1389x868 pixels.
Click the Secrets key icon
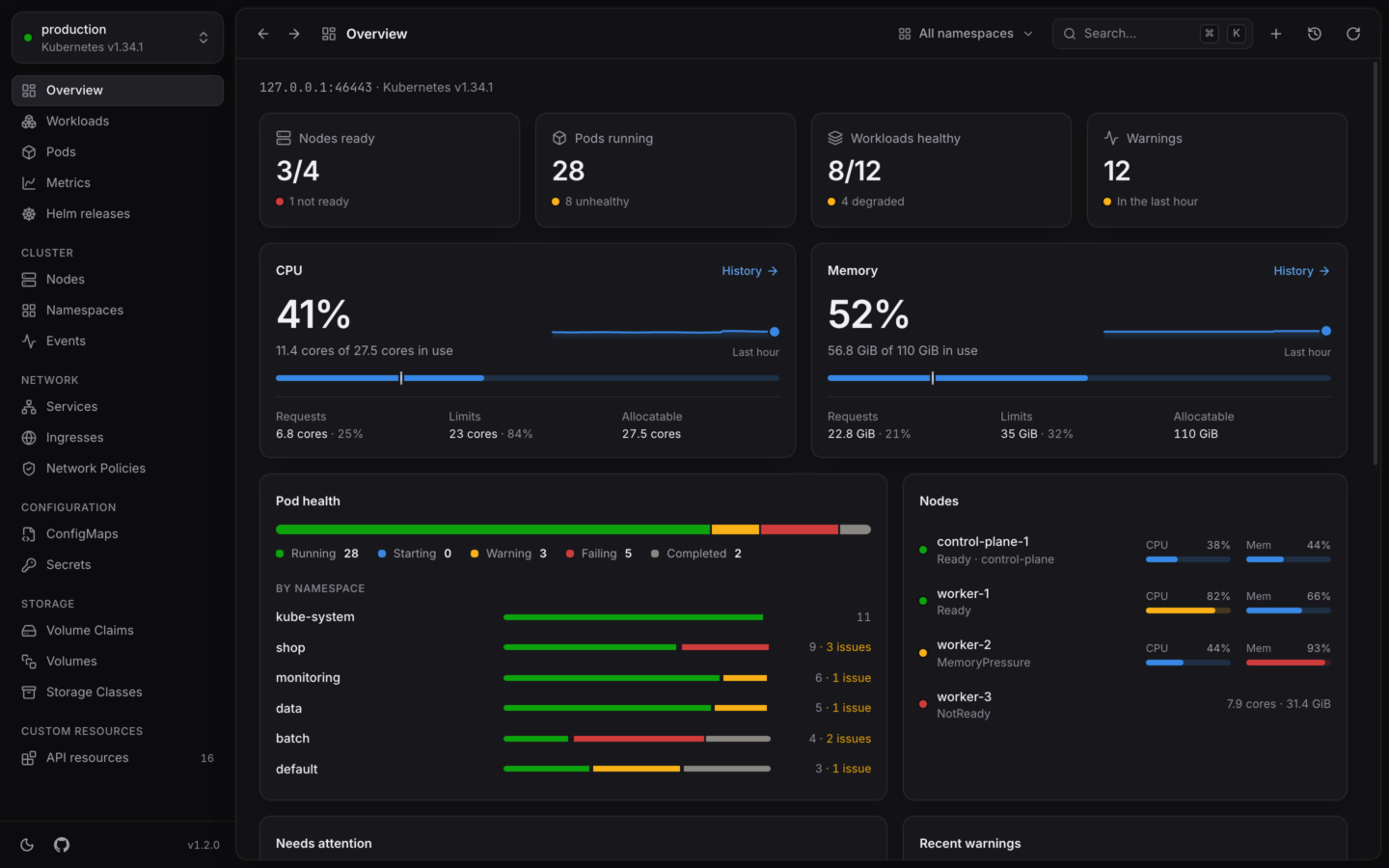pos(29,565)
